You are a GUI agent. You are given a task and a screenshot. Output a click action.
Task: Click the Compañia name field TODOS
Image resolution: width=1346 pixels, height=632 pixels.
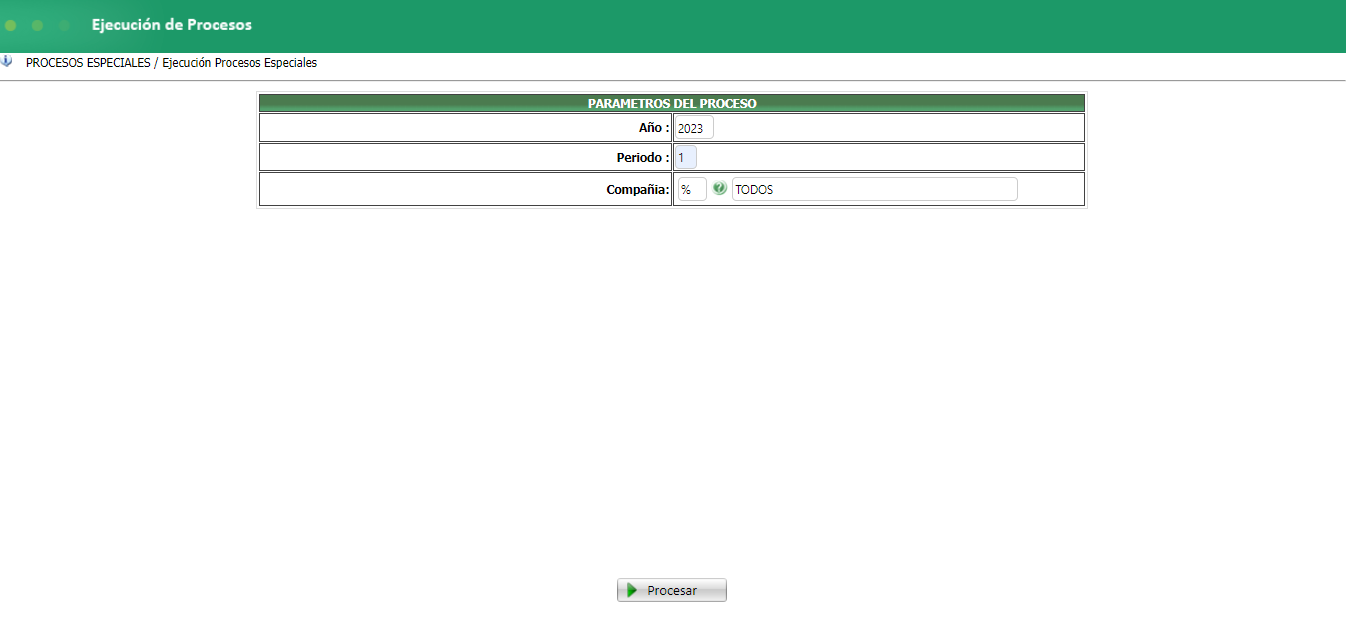(874, 189)
